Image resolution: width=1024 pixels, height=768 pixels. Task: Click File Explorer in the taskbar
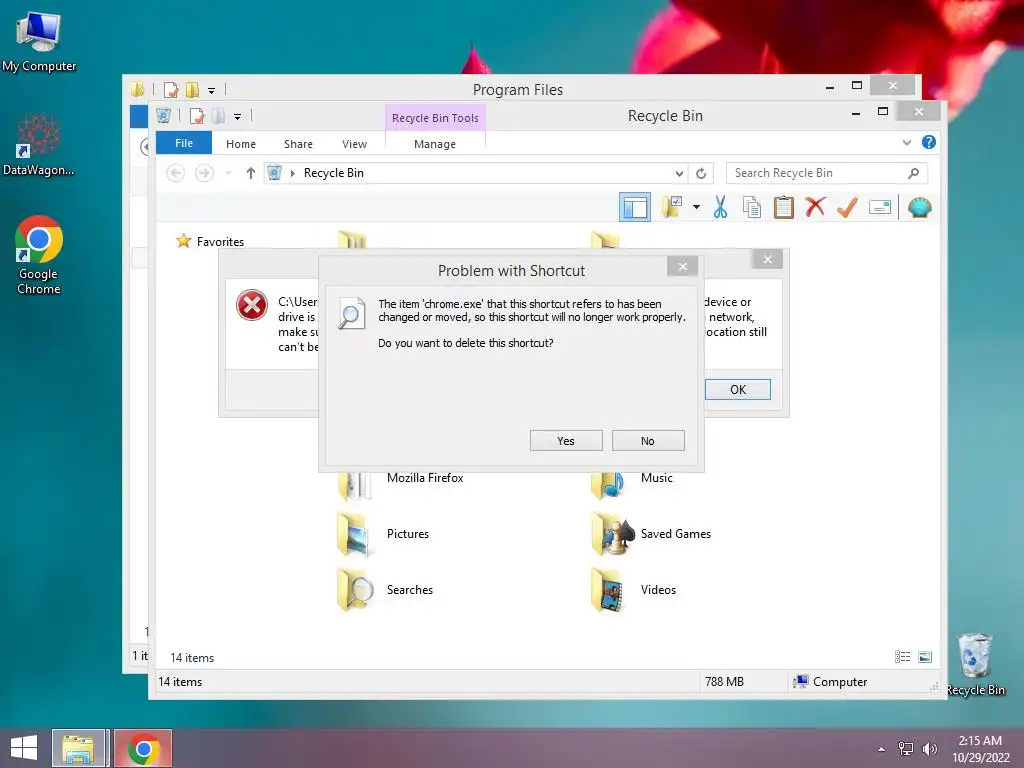[x=78, y=748]
